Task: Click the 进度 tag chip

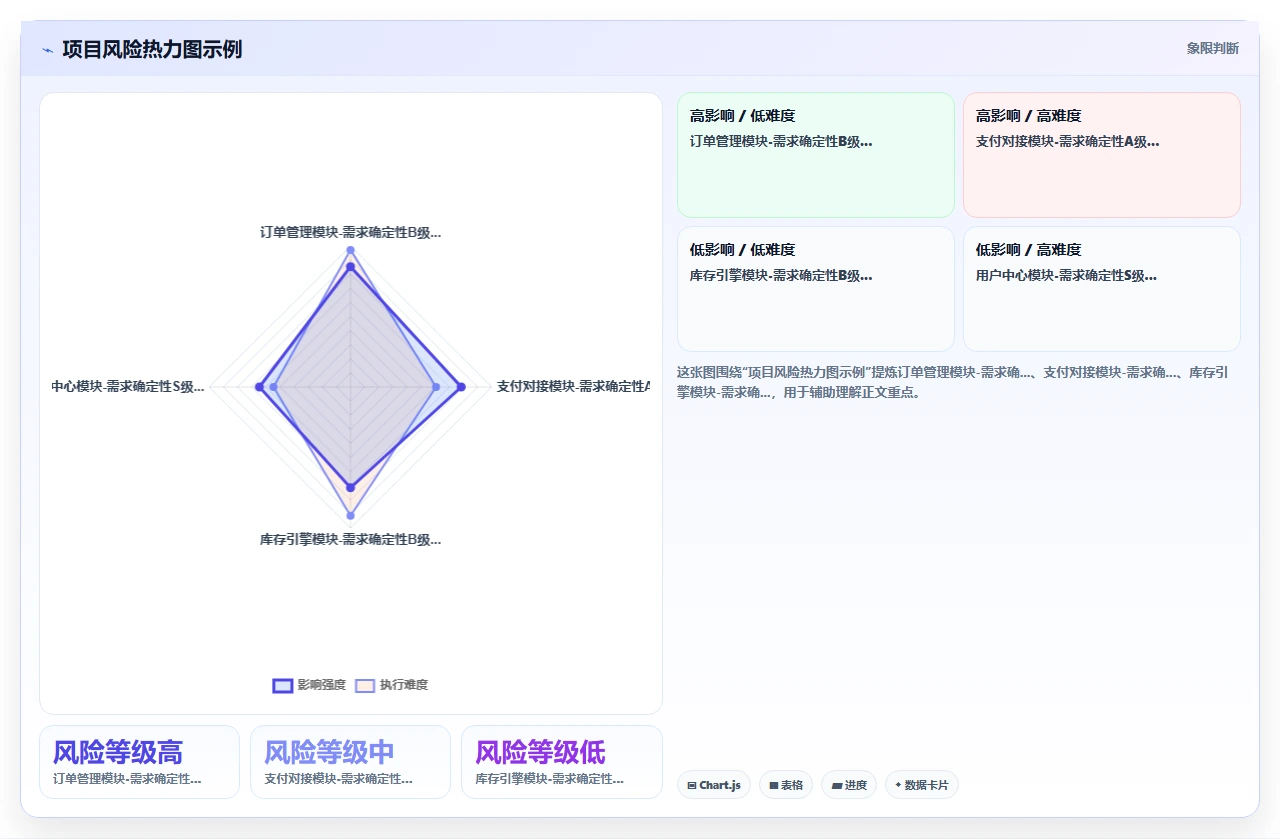Action: click(849, 785)
